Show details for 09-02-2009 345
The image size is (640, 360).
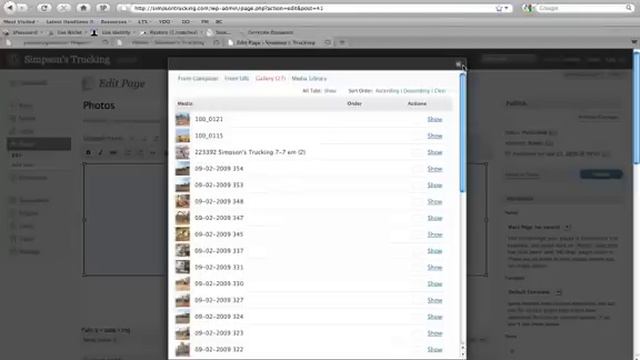coord(435,234)
